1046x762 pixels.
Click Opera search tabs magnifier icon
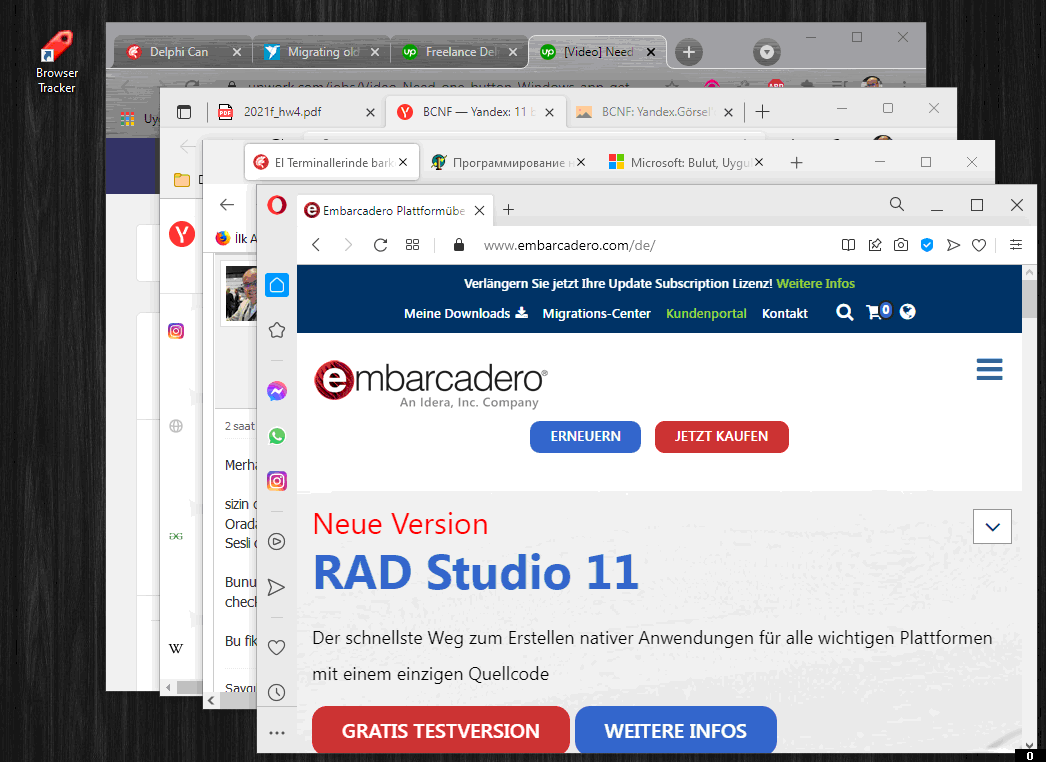pyautogui.click(x=897, y=204)
